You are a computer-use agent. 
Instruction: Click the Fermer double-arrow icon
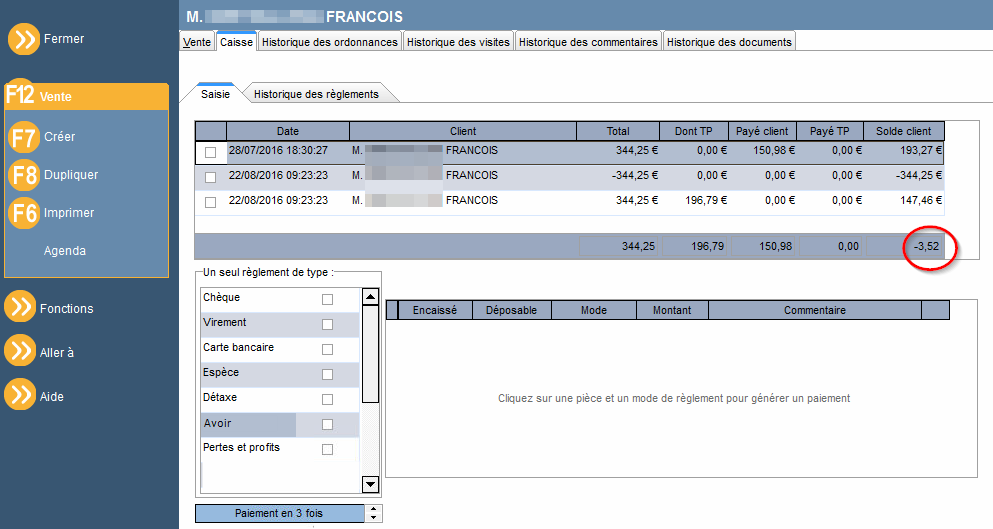[24, 39]
